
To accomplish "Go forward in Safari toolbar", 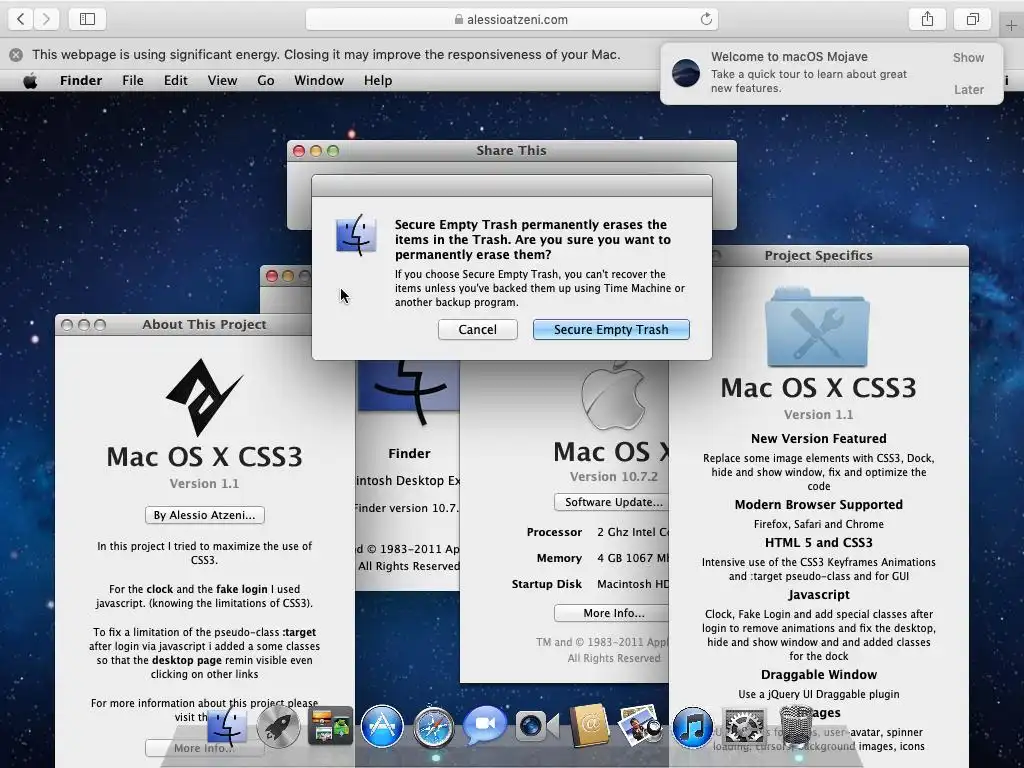I will (46, 19).
